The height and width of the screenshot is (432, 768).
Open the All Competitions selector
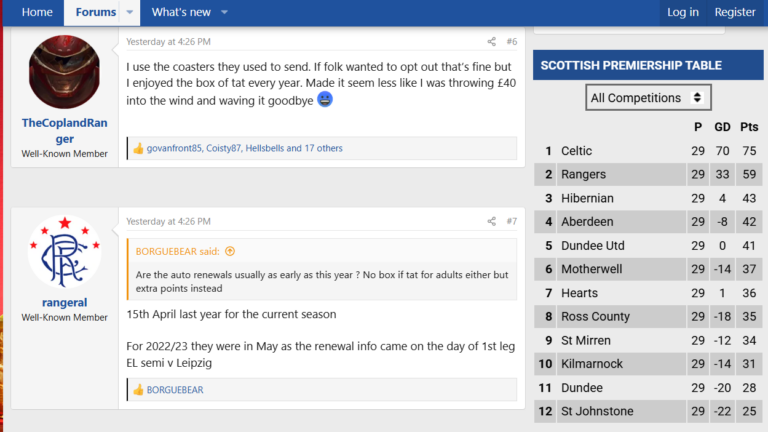[648, 97]
